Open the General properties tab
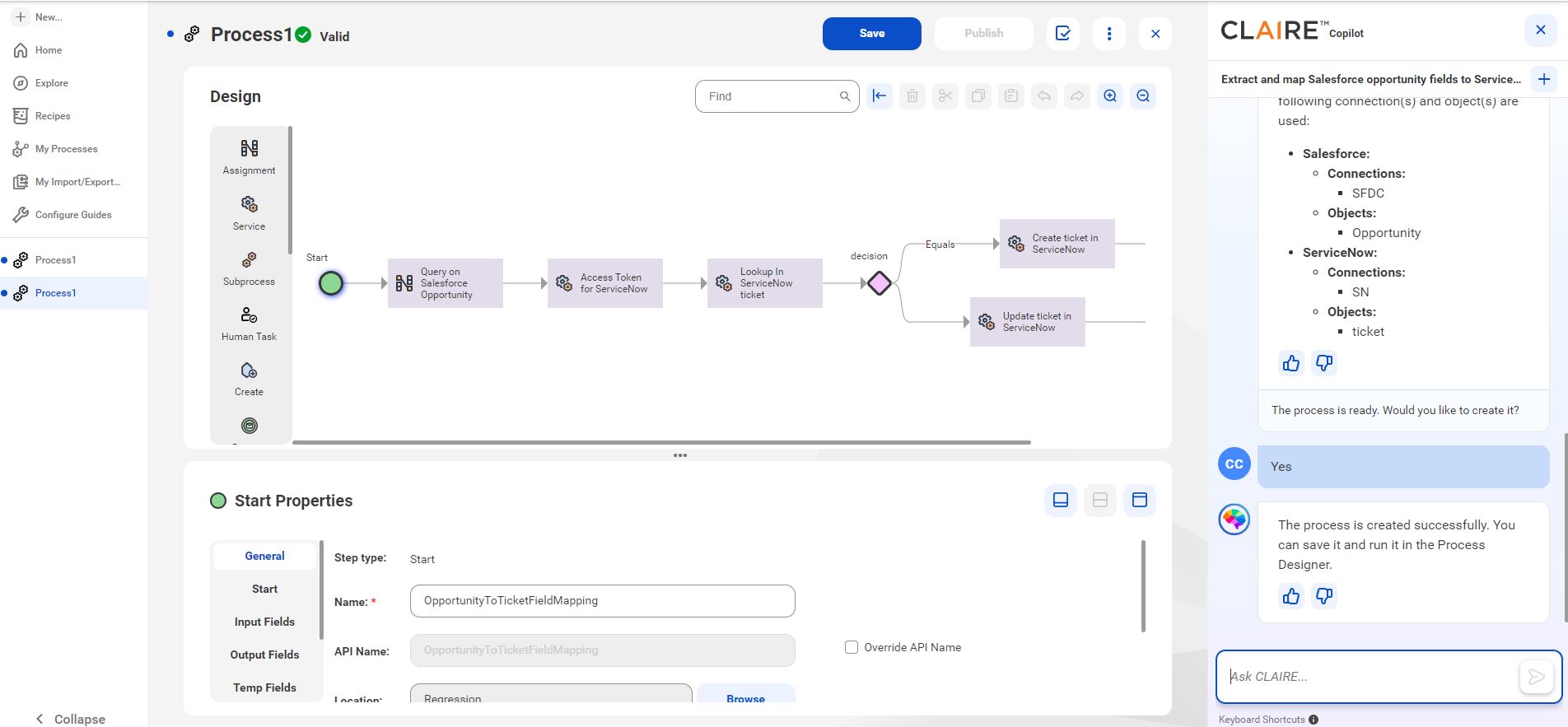 pyautogui.click(x=264, y=556)
